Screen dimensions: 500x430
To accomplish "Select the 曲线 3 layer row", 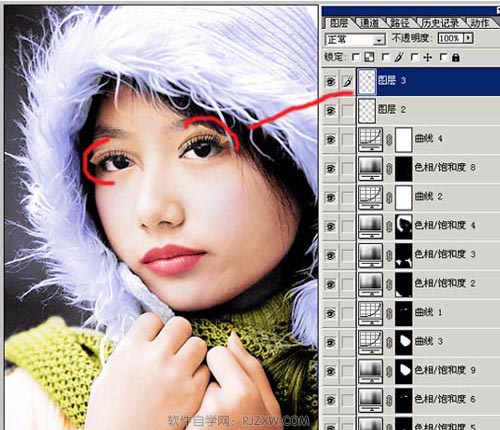I will 411,342.
